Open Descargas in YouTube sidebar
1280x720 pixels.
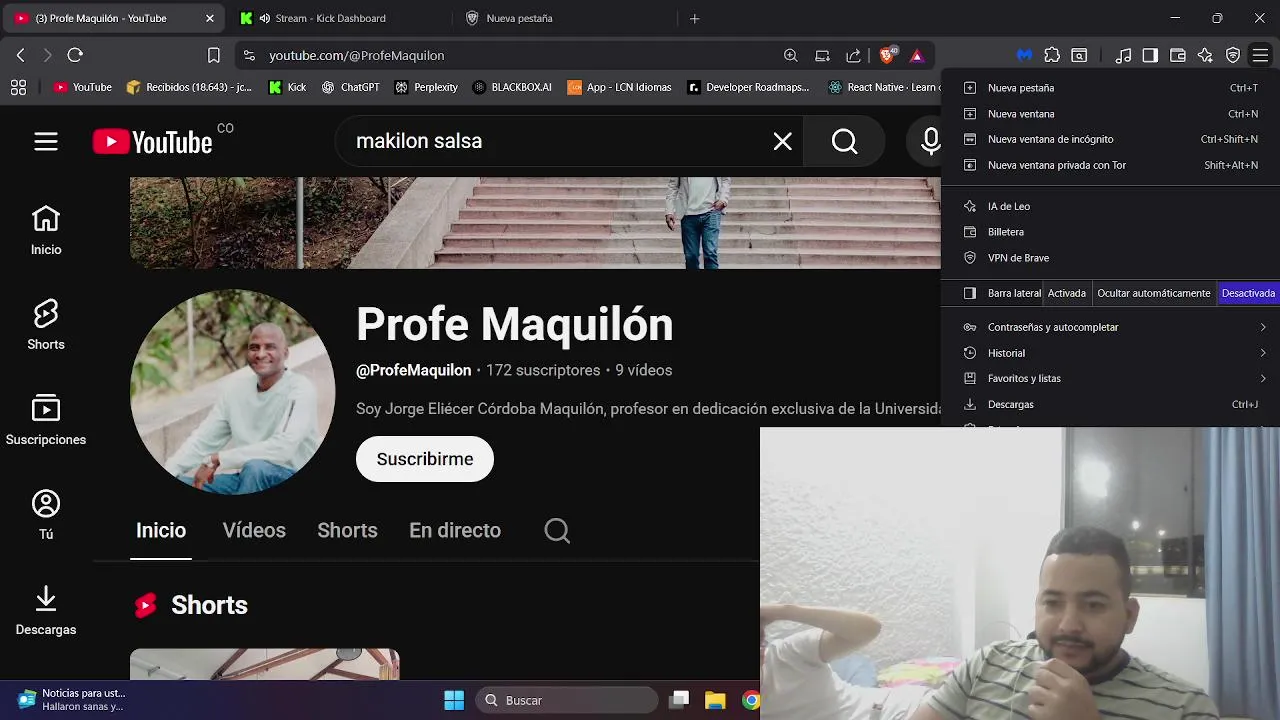46,611
